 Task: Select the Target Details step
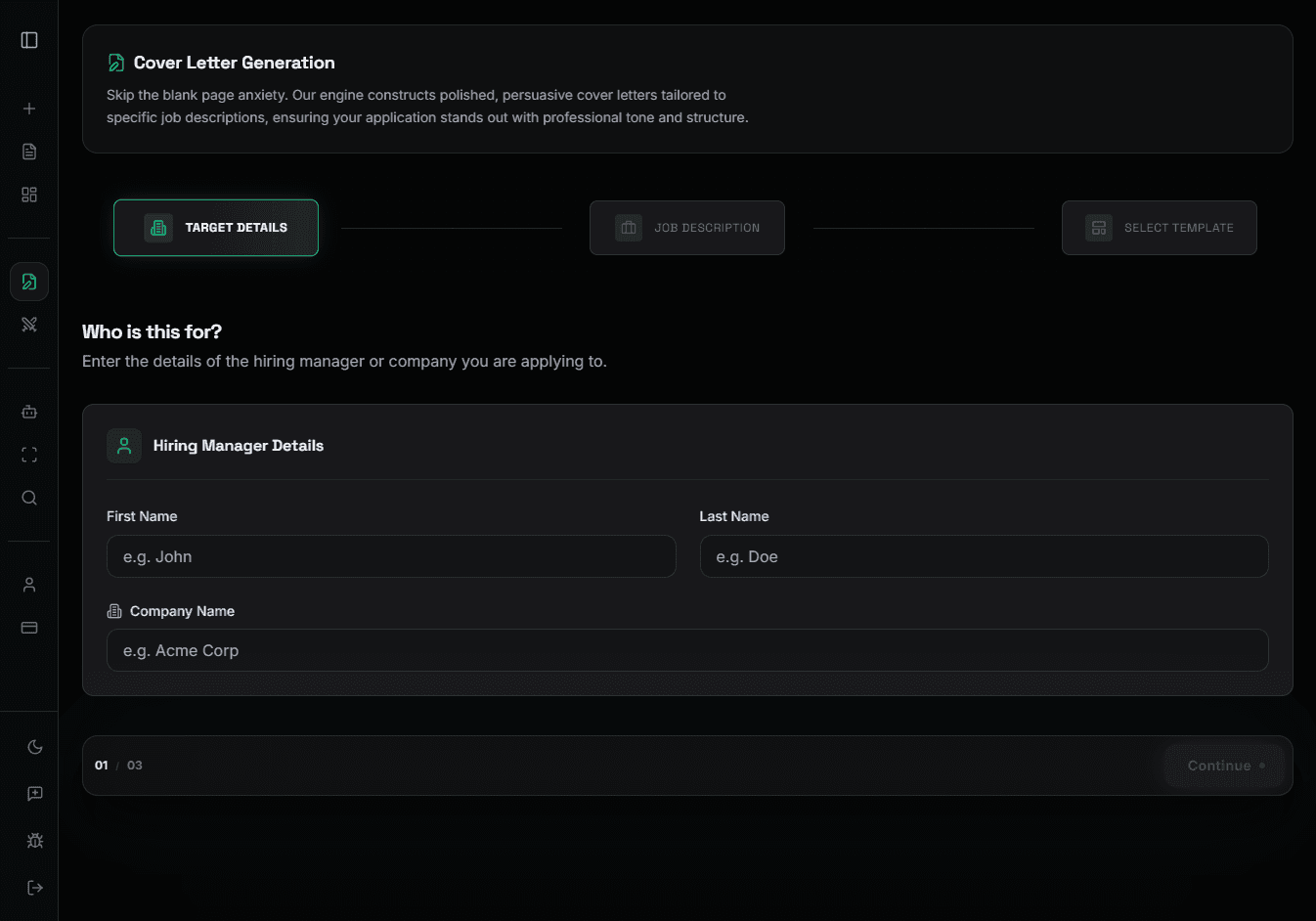coord(215,227)
